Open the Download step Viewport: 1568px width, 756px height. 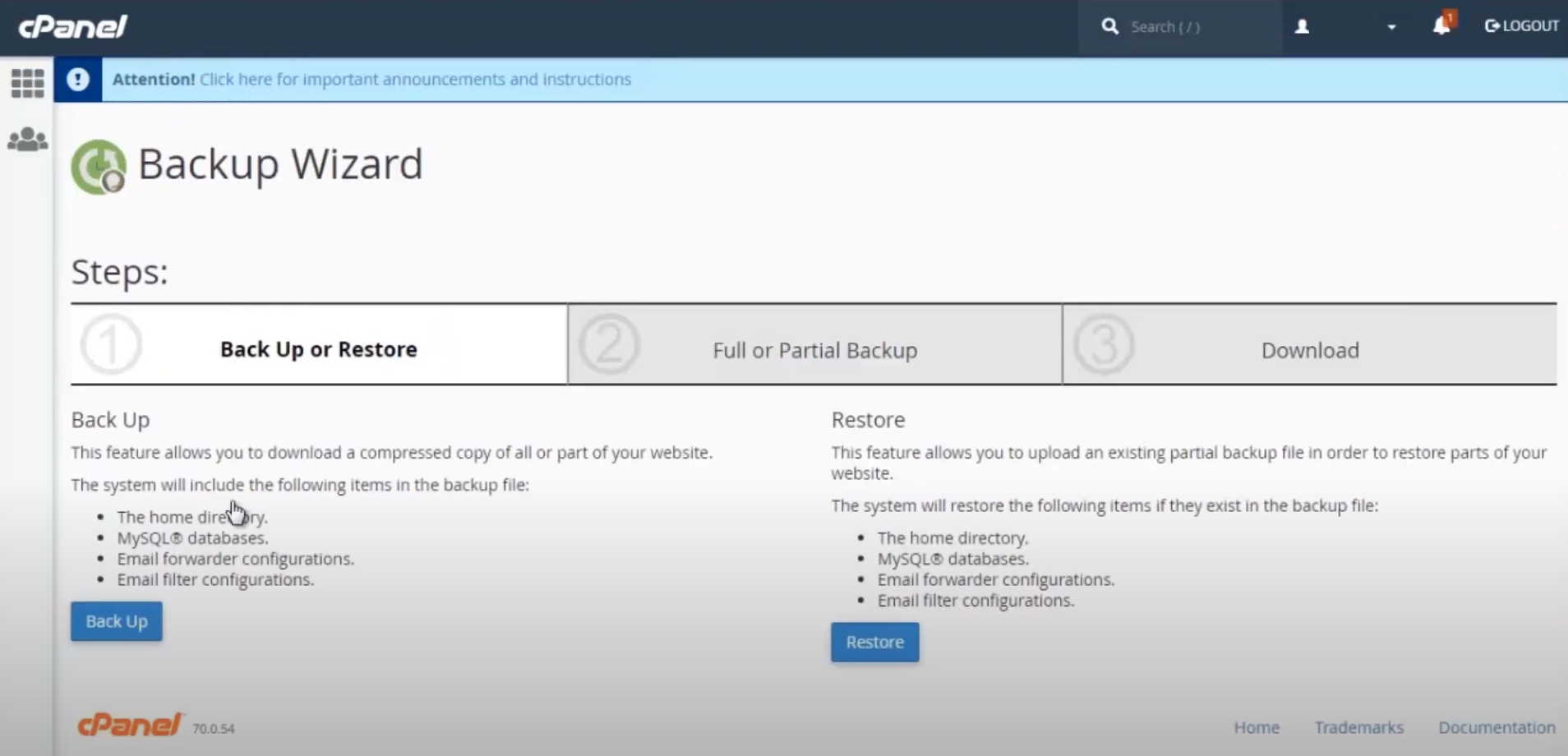pos(1310,349)
